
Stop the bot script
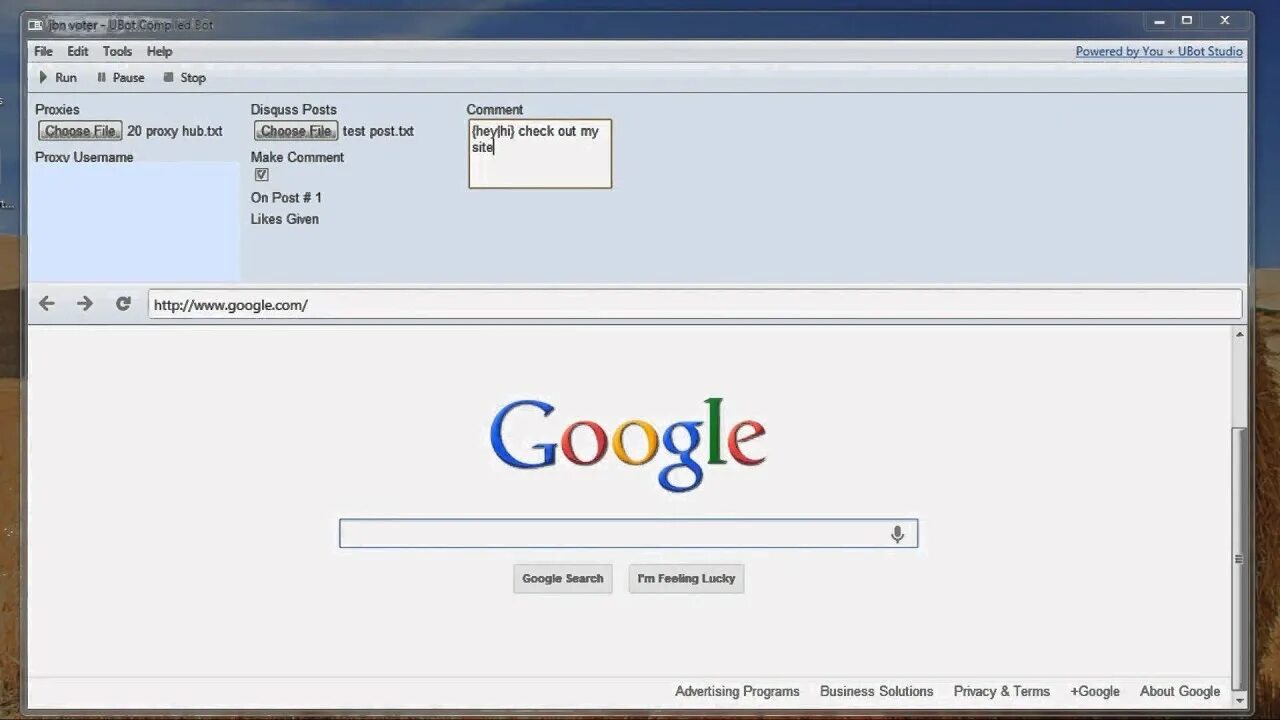[184, 77]
